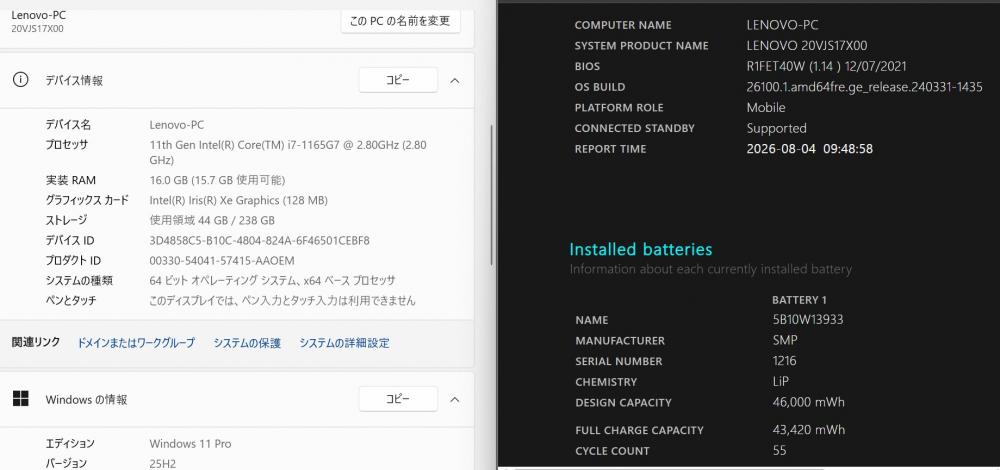Select the 実装 RAM value 16.0 GB
Screen dimensions: 1000x470
tap(217, 180)
